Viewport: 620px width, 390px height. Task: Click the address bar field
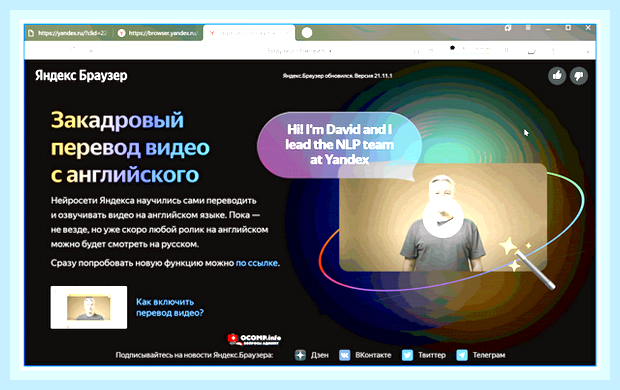(299, 51)
